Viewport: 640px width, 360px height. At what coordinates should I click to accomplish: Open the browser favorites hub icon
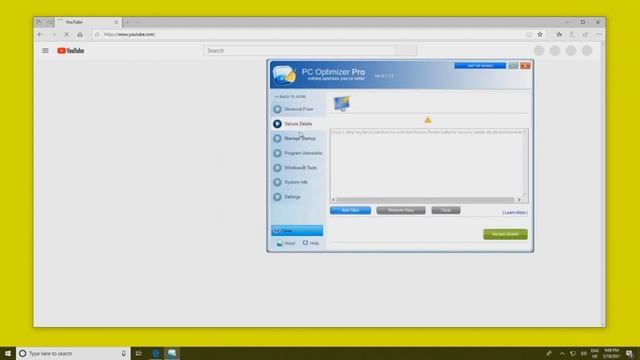(559, 35)
